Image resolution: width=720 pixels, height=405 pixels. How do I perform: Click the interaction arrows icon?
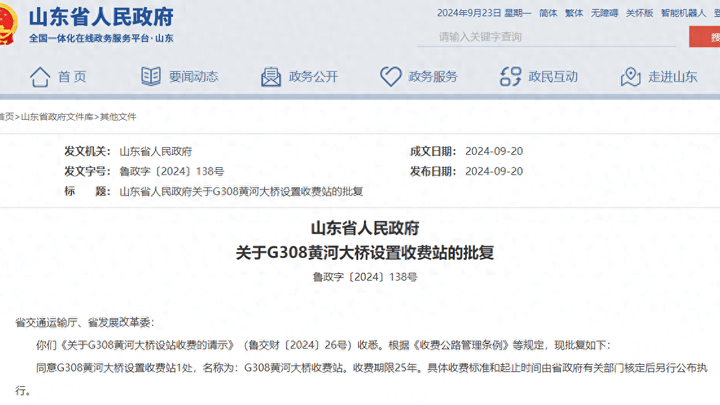511,77
